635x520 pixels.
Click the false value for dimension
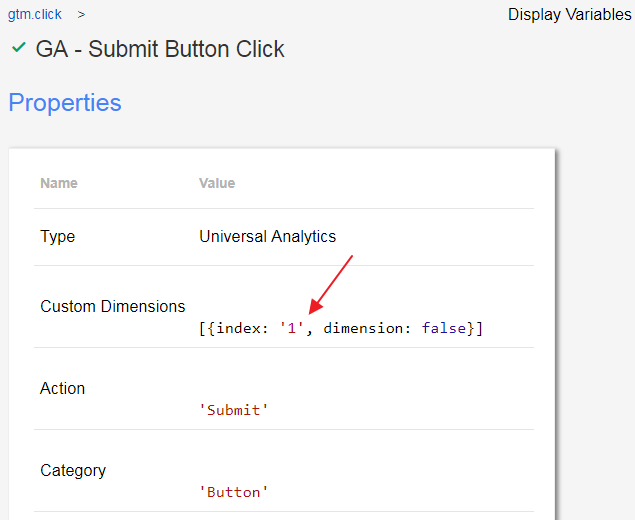coord(443,328)
